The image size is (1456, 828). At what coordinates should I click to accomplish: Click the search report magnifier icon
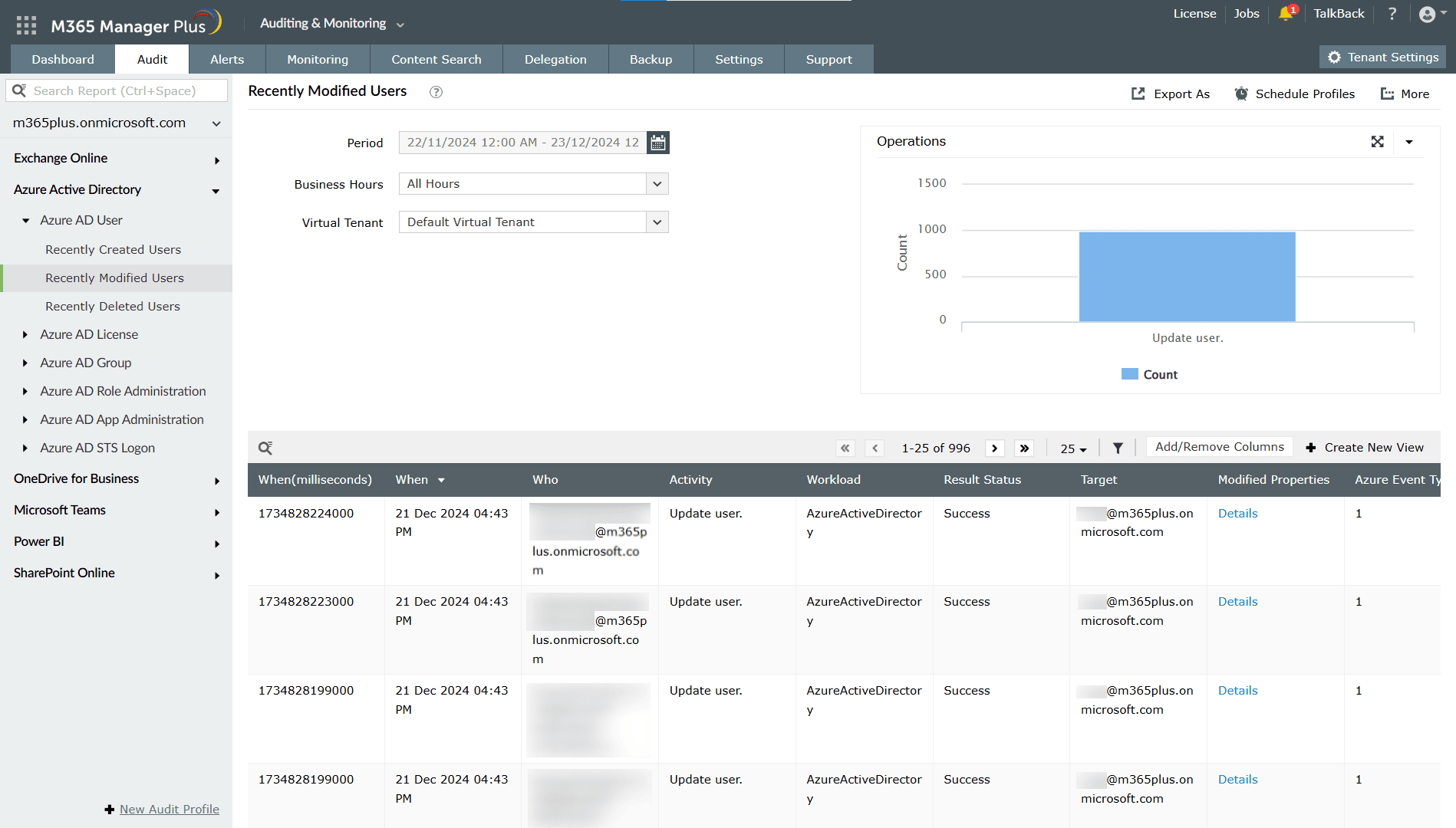tap(19, 90)
